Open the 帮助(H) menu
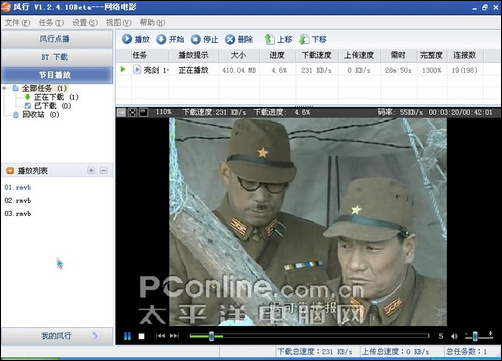 (152, 22)
